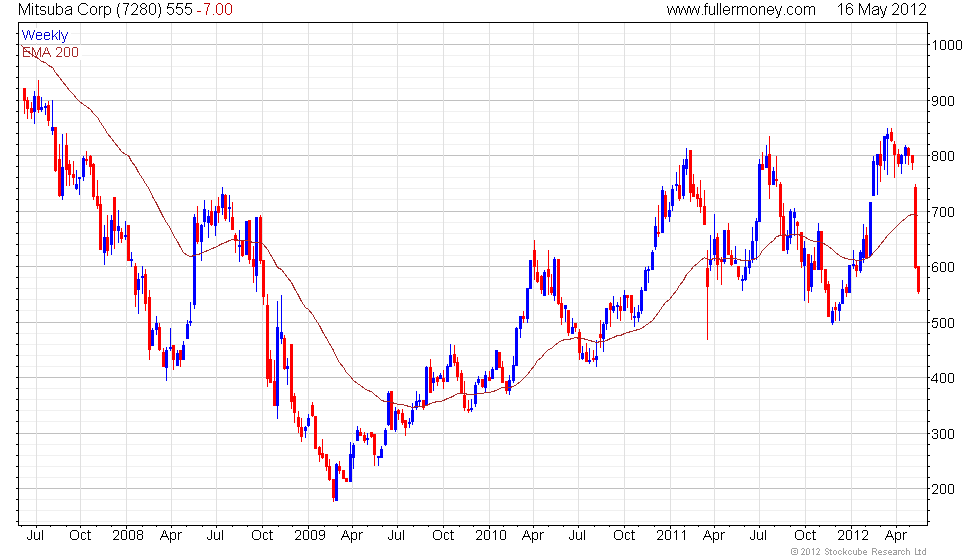Click the '16 May 2012' date label
The height and width of the screenshot is (560, 980).
tap(881, 9)
